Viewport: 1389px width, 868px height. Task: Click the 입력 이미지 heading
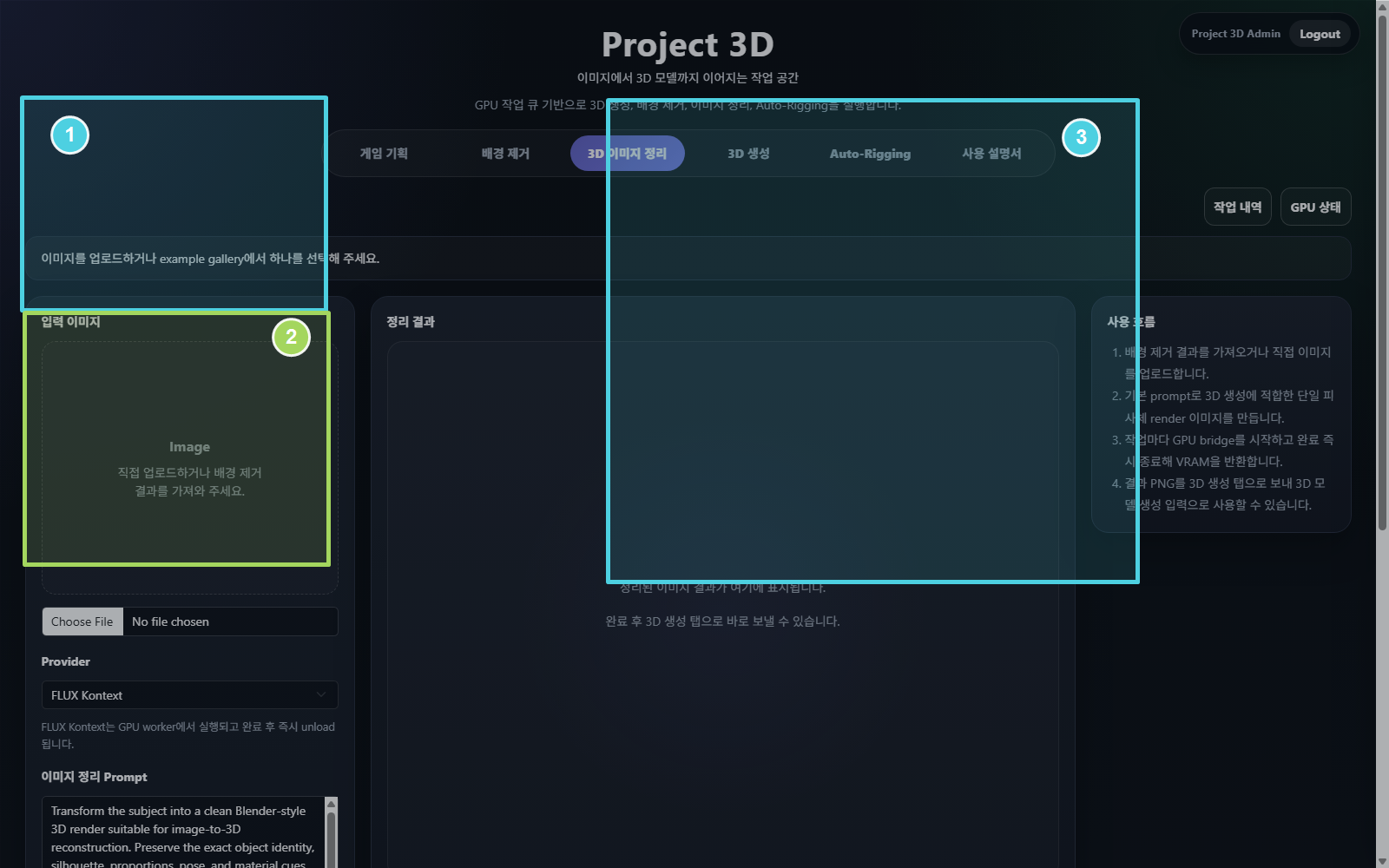pos(70,322)
